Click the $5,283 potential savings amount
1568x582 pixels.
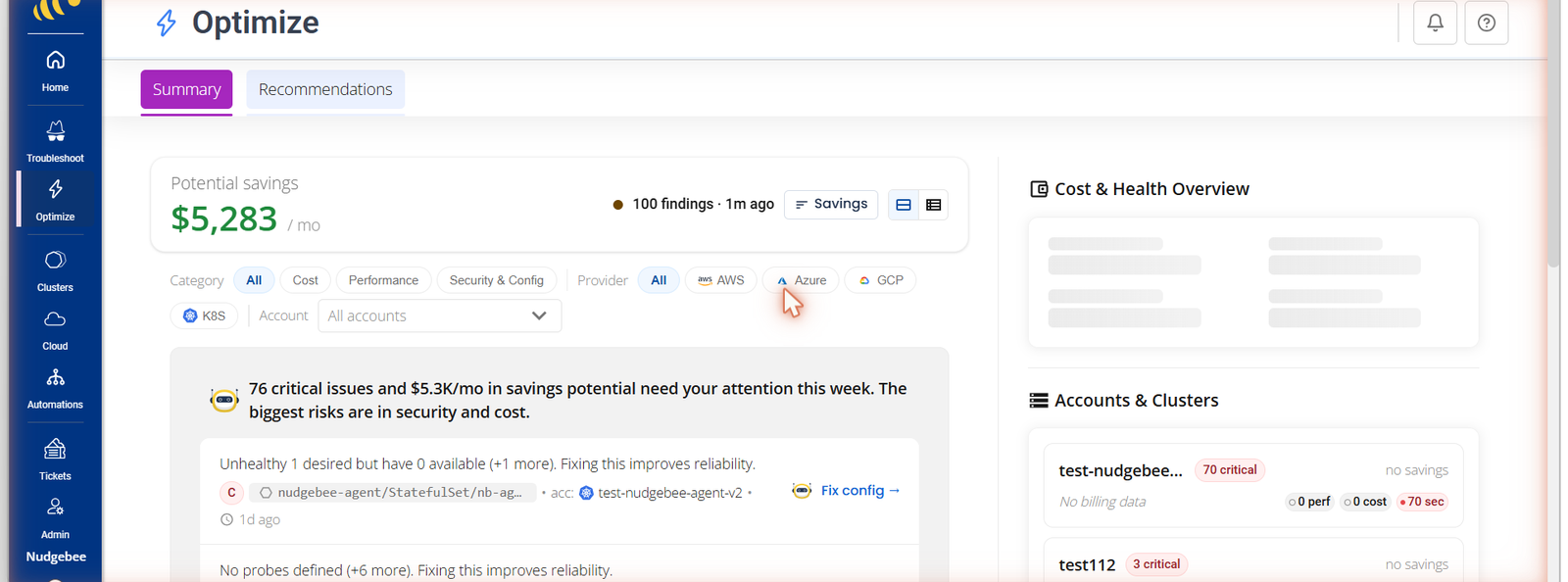click(x=224, y=218)
